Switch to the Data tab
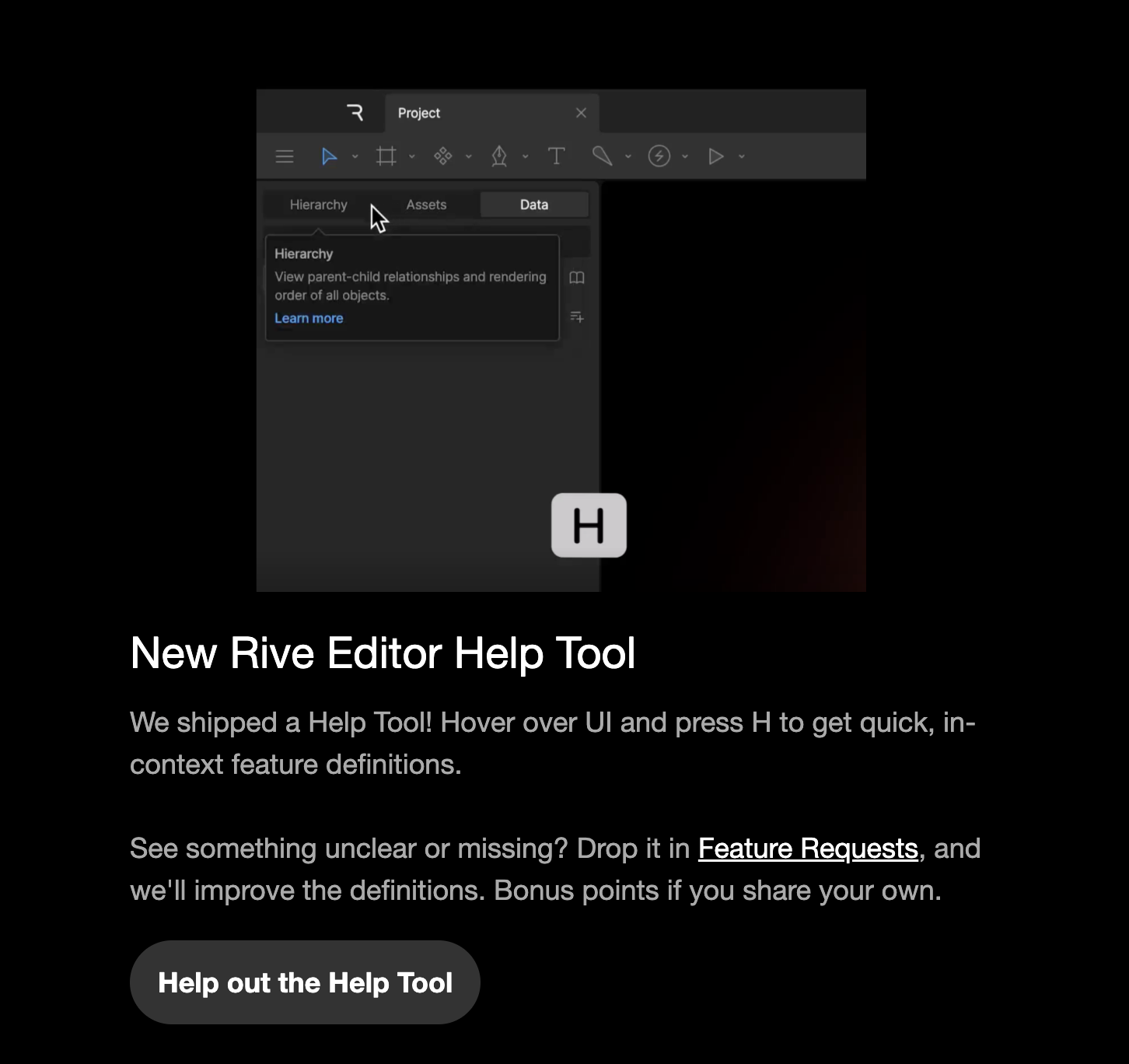1129x1064 pixels. 534,205
